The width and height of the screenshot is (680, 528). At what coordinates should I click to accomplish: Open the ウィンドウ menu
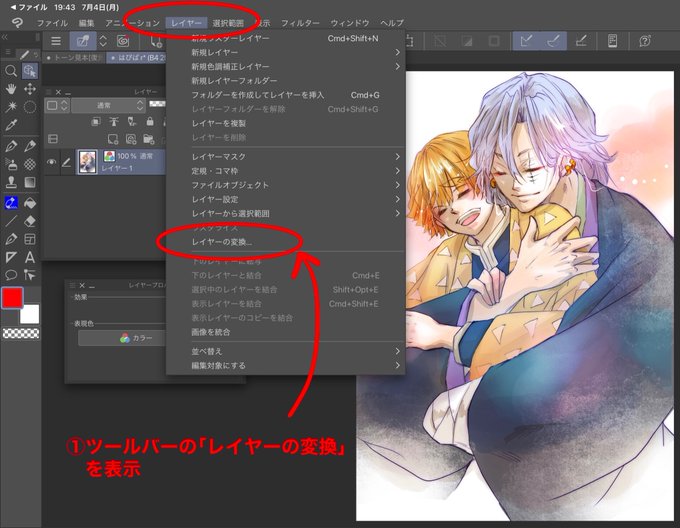pyautogui.click(x=350, y=23)
